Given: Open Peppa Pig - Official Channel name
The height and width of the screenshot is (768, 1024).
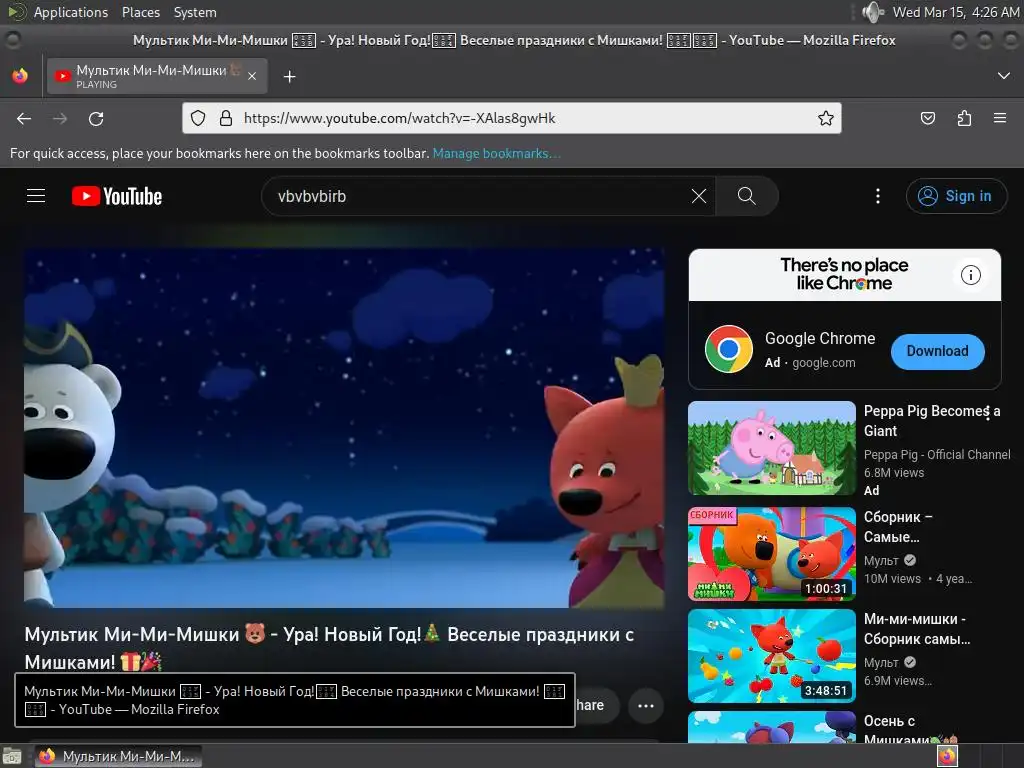Looking at the screenshot, I should click(x=937, y=455).
